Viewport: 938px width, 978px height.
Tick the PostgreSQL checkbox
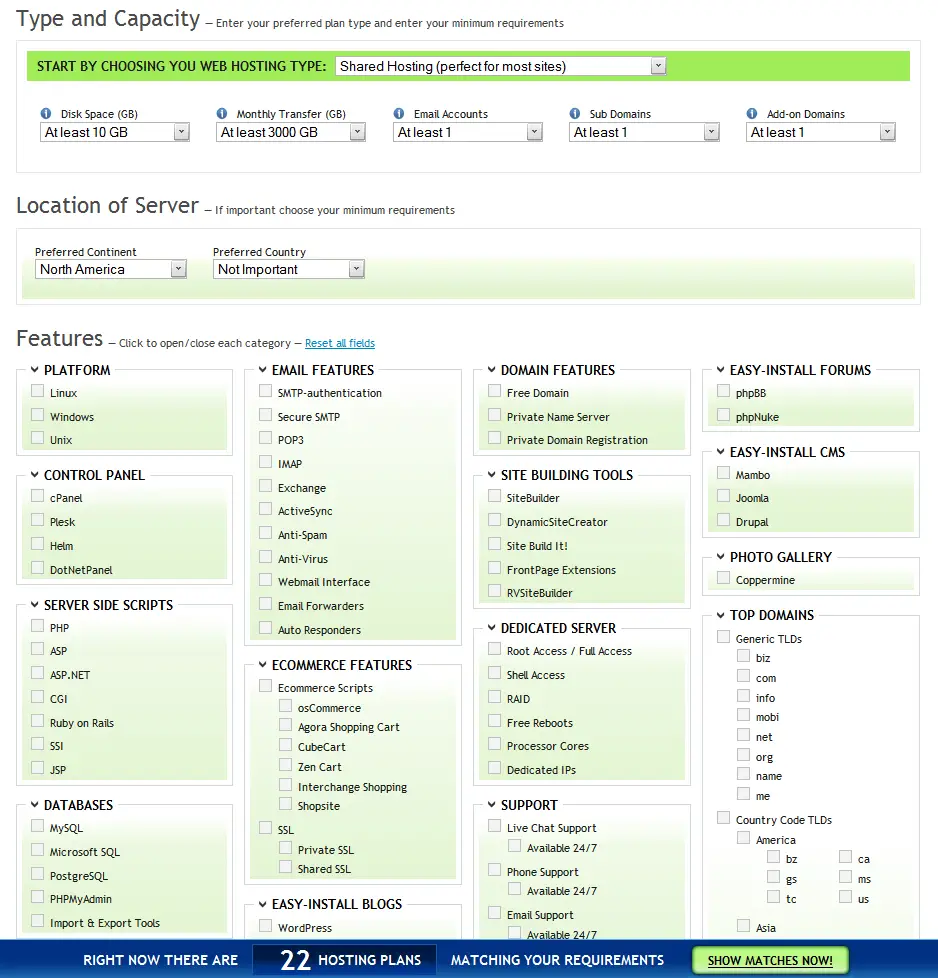pyautogui.click(x=37, y=874)
